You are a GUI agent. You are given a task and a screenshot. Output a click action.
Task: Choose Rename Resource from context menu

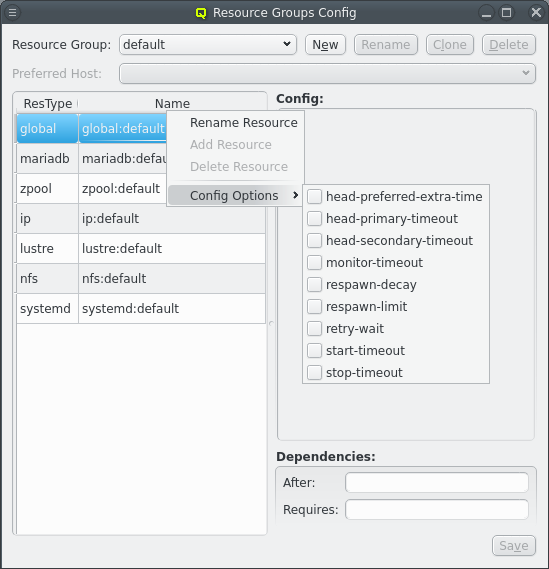coord(235,123)
